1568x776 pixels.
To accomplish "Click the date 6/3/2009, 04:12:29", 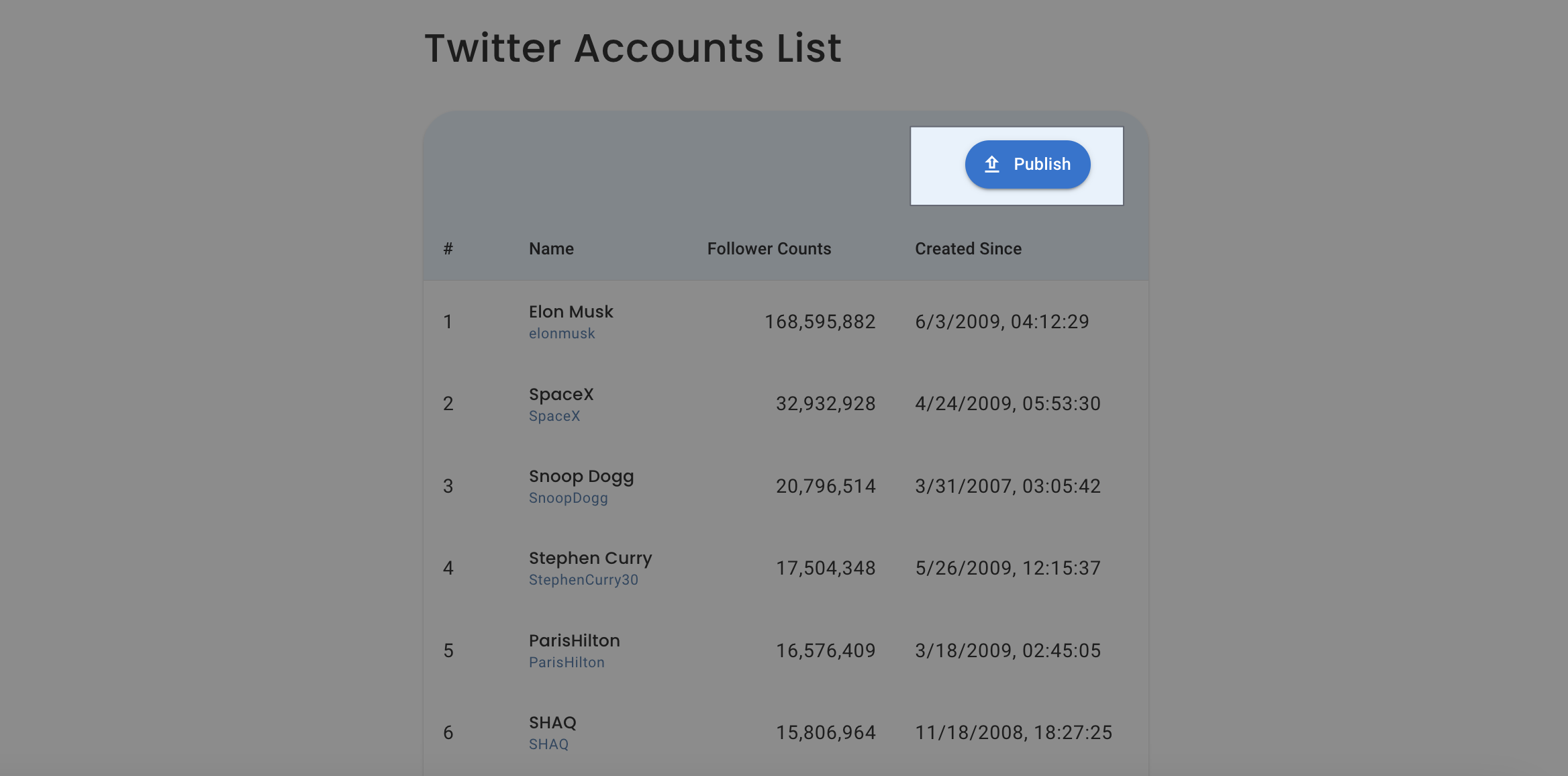I will click(x=1002, y=322).
